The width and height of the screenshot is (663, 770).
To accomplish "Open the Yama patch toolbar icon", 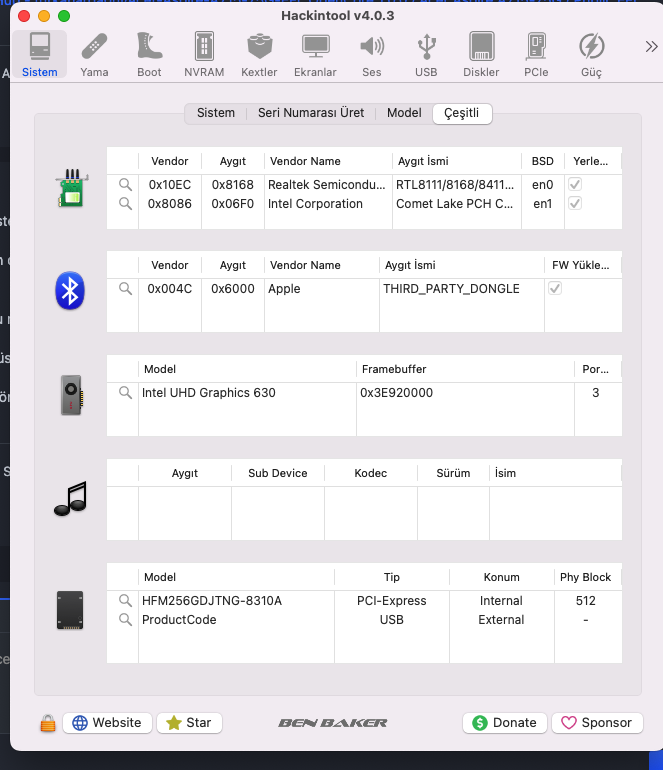I will point(94,54).
